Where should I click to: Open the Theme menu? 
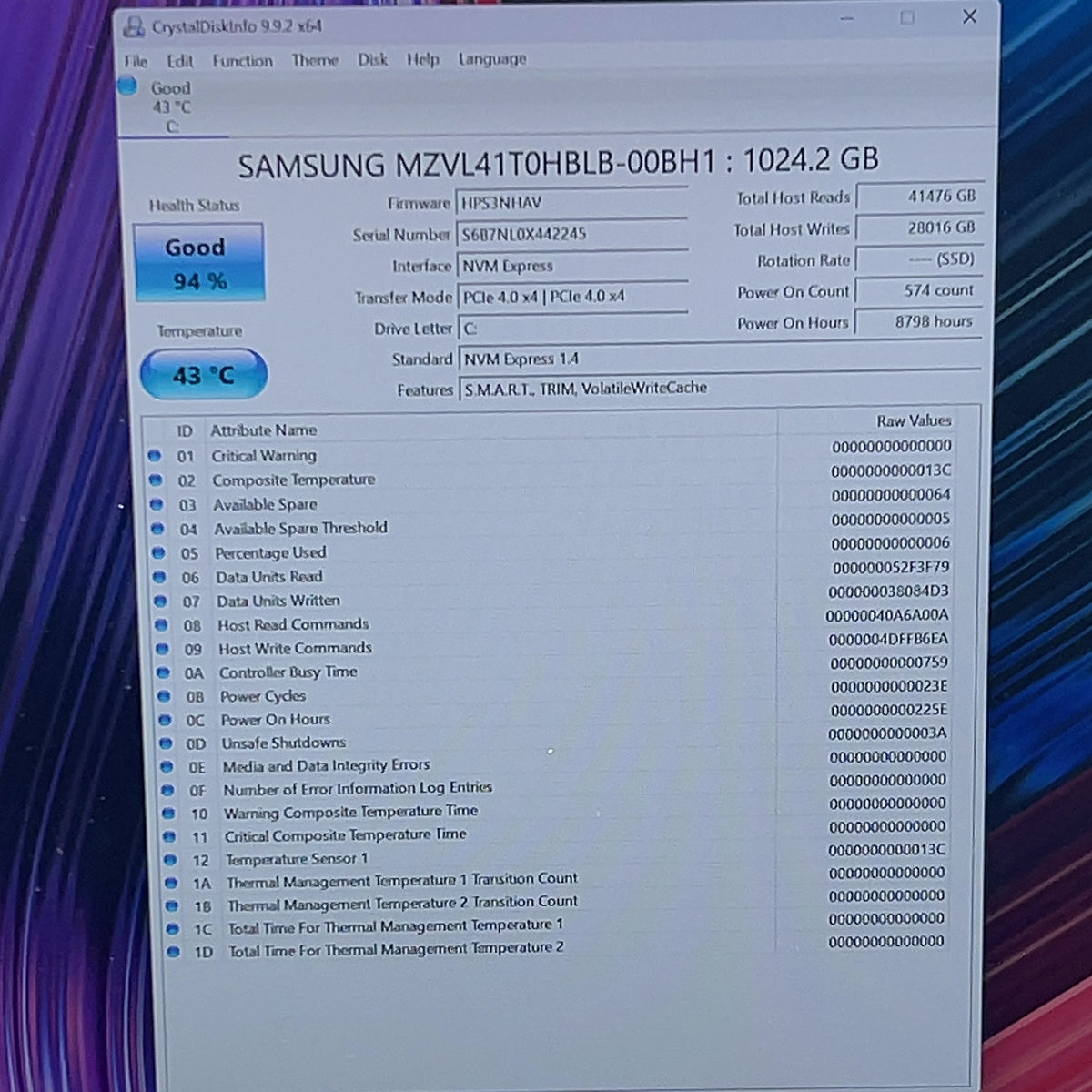point(315,60)
